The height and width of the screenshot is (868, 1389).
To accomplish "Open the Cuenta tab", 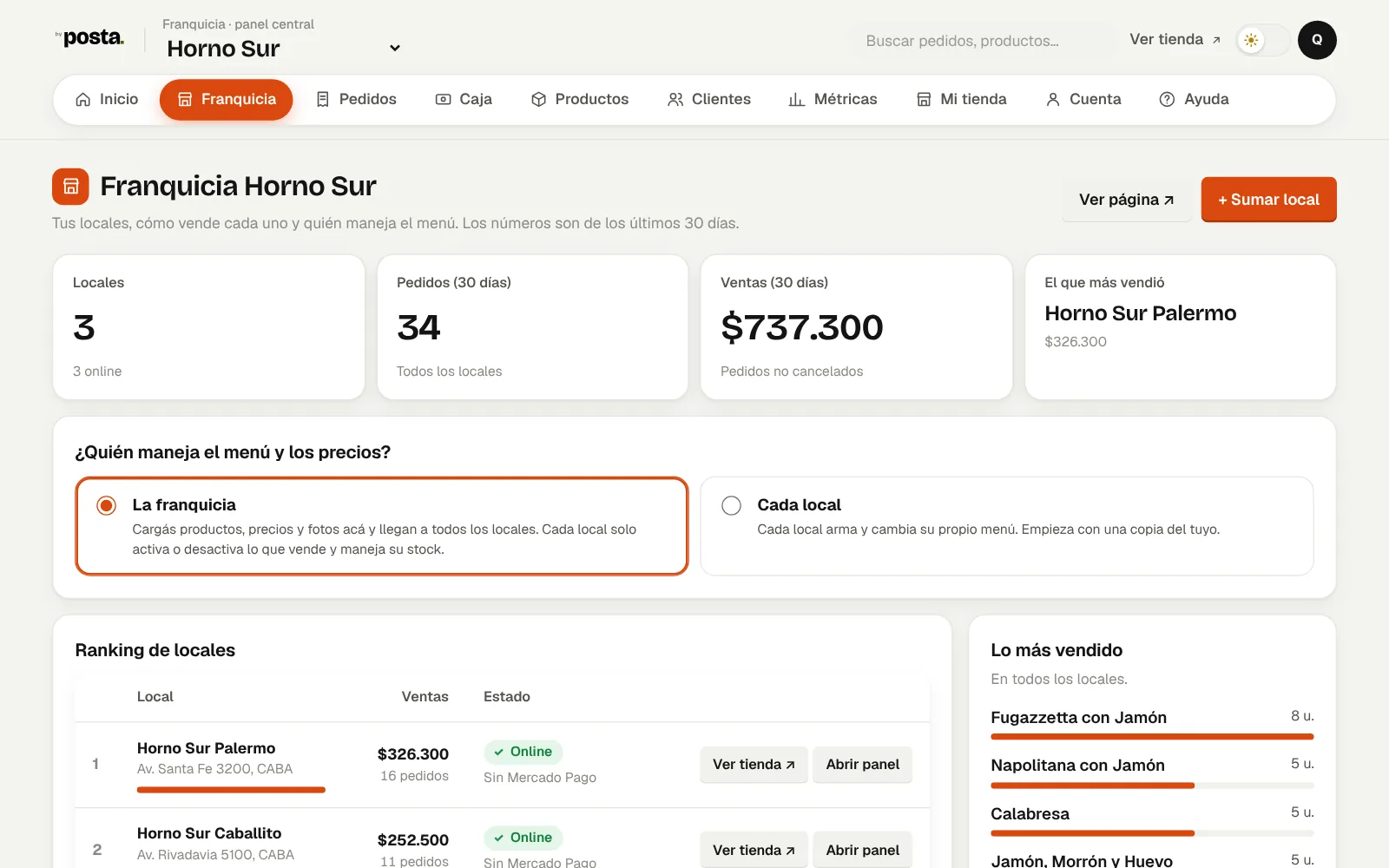I will [x=1083, y=100].
